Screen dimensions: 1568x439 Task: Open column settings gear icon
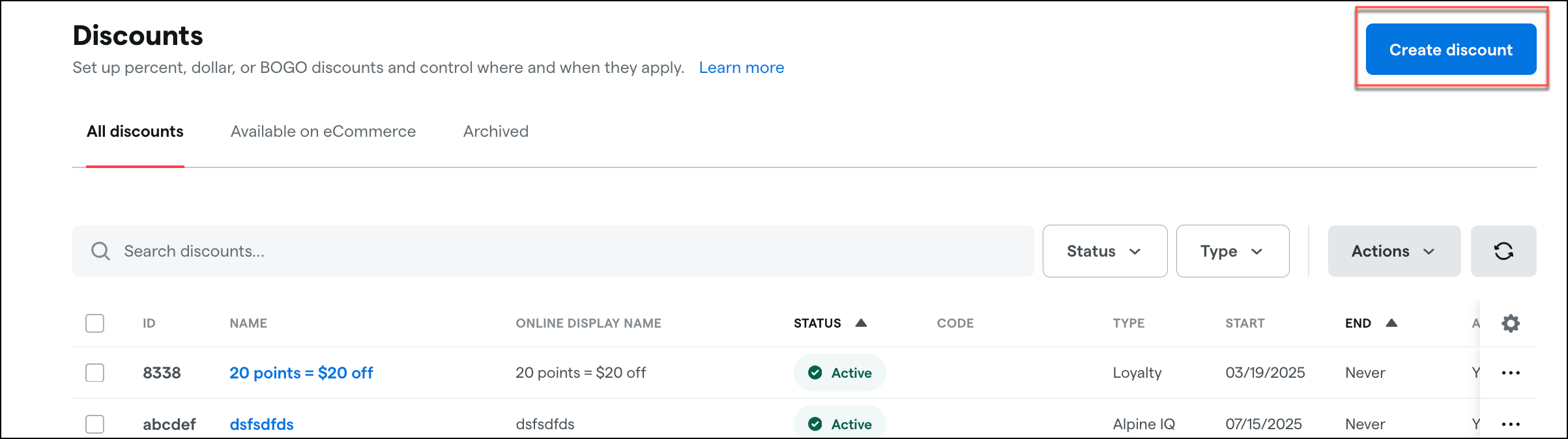tap(1511, 323)
